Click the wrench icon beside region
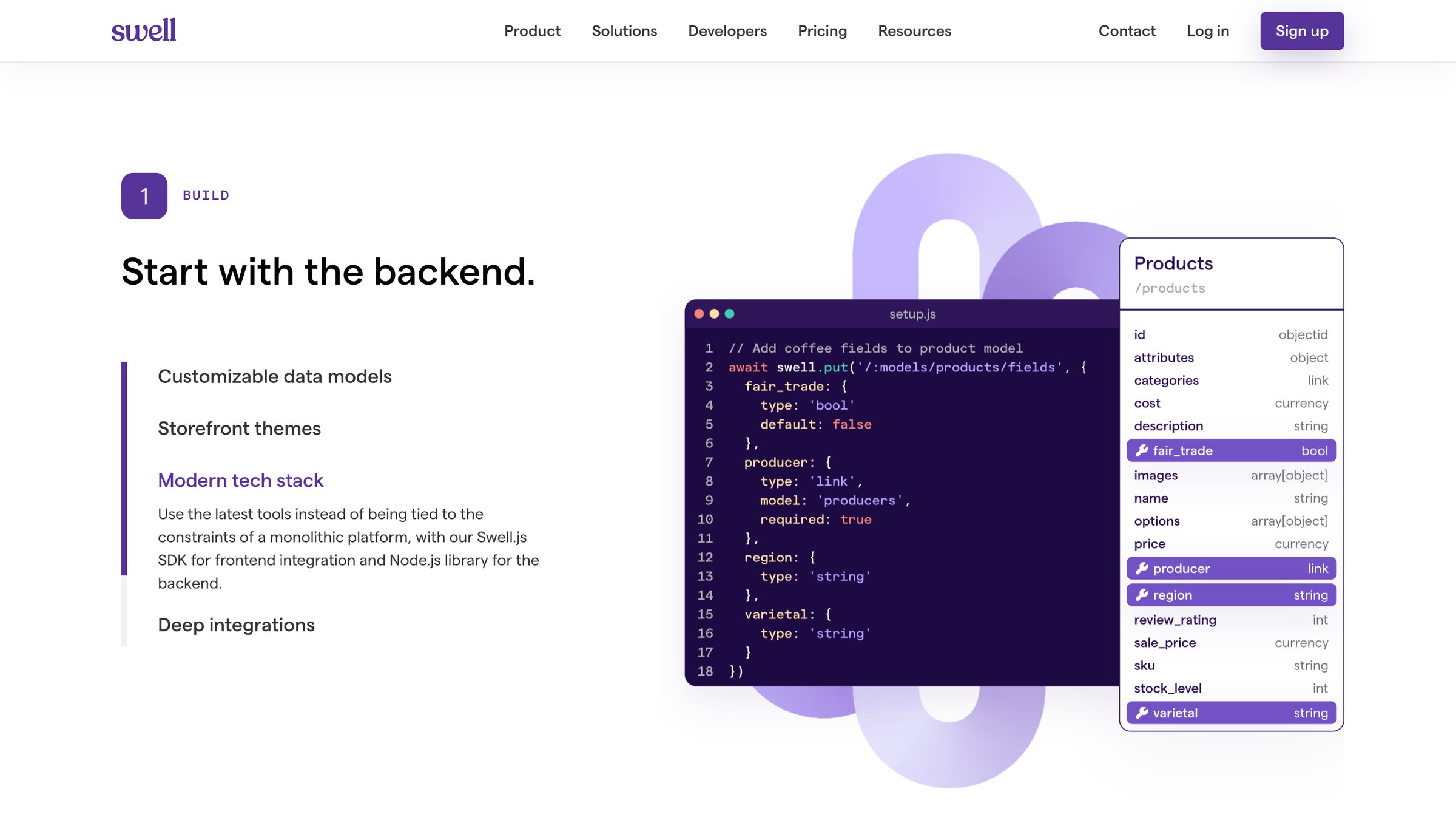Image resolution: width=1456 pixels, height=837 pixels. (1142, 595)
